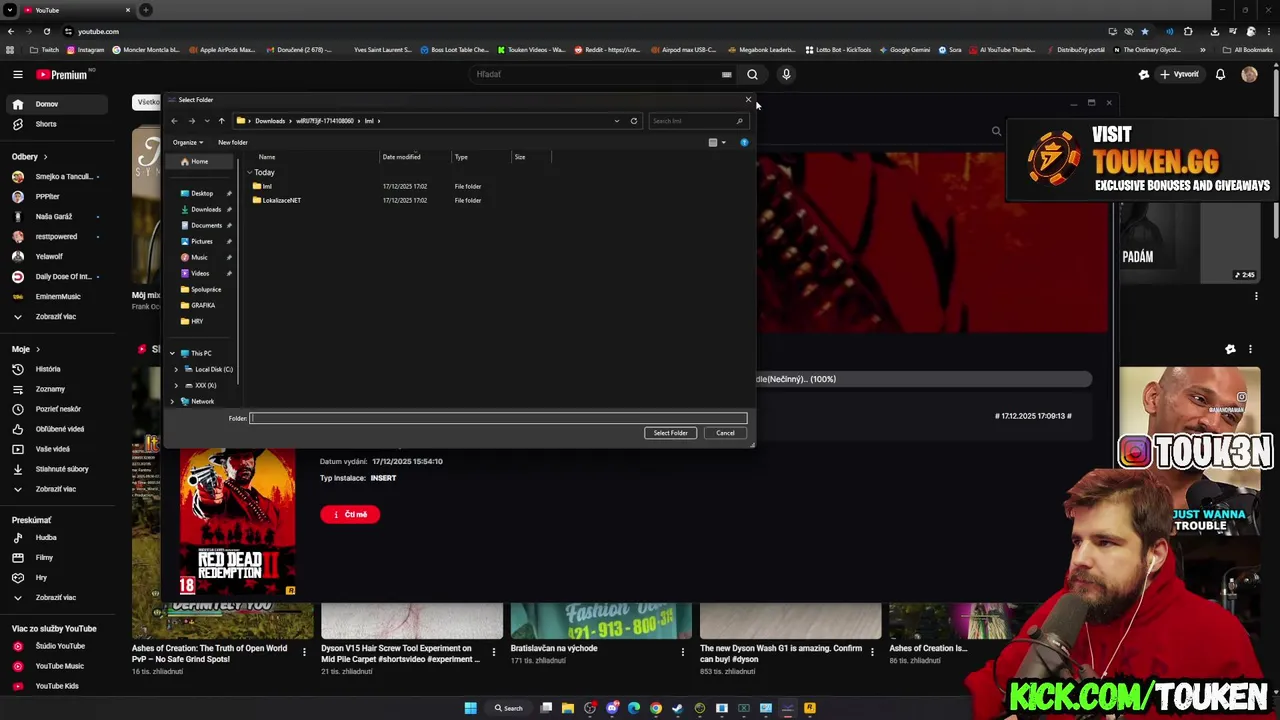The width and height of the screenshot is (1280, 720).
Task: Open Pozrieť neskôr in sidebar
Action: click(58, 409)
